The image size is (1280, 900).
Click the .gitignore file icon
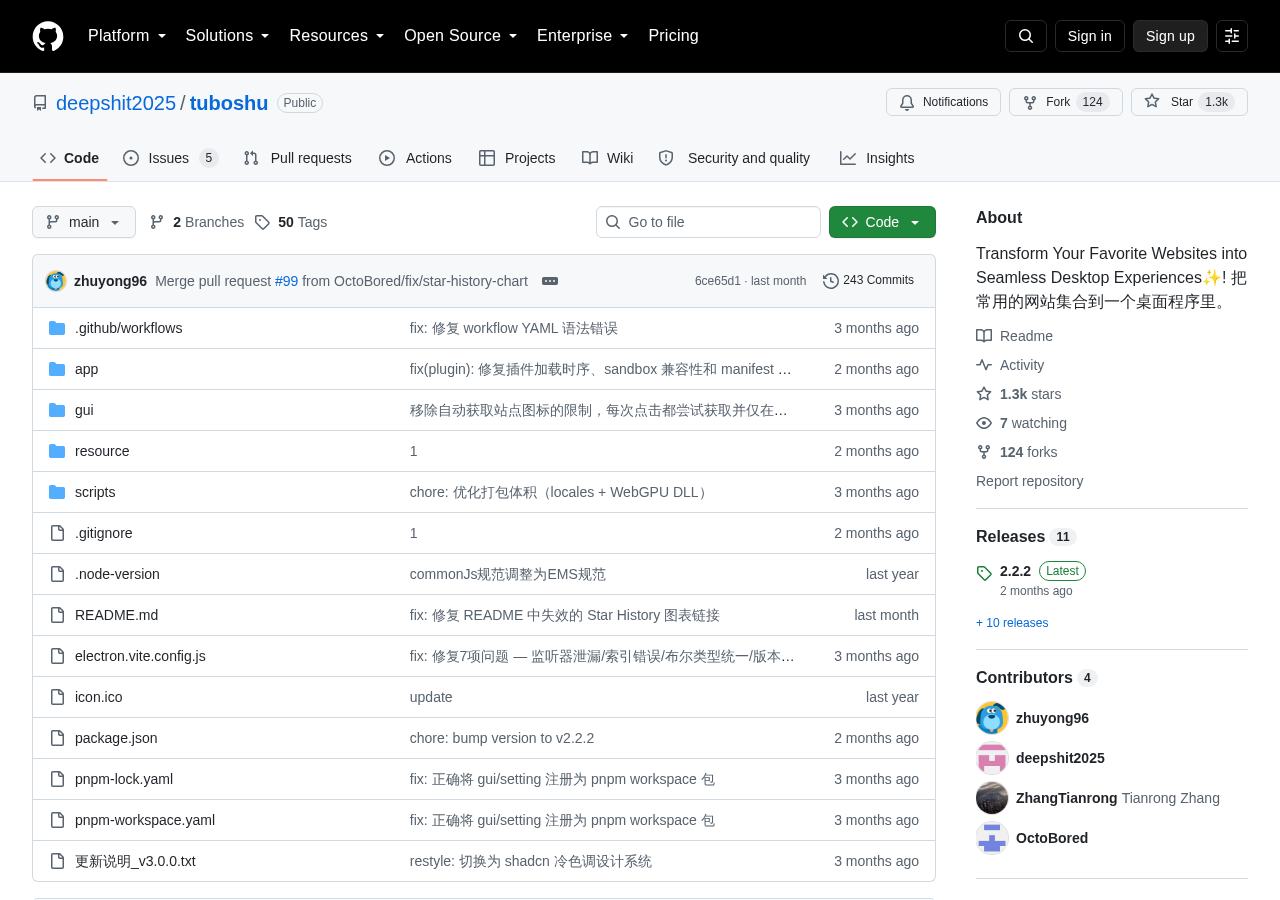pyautogui.click(x=57, y=533)
